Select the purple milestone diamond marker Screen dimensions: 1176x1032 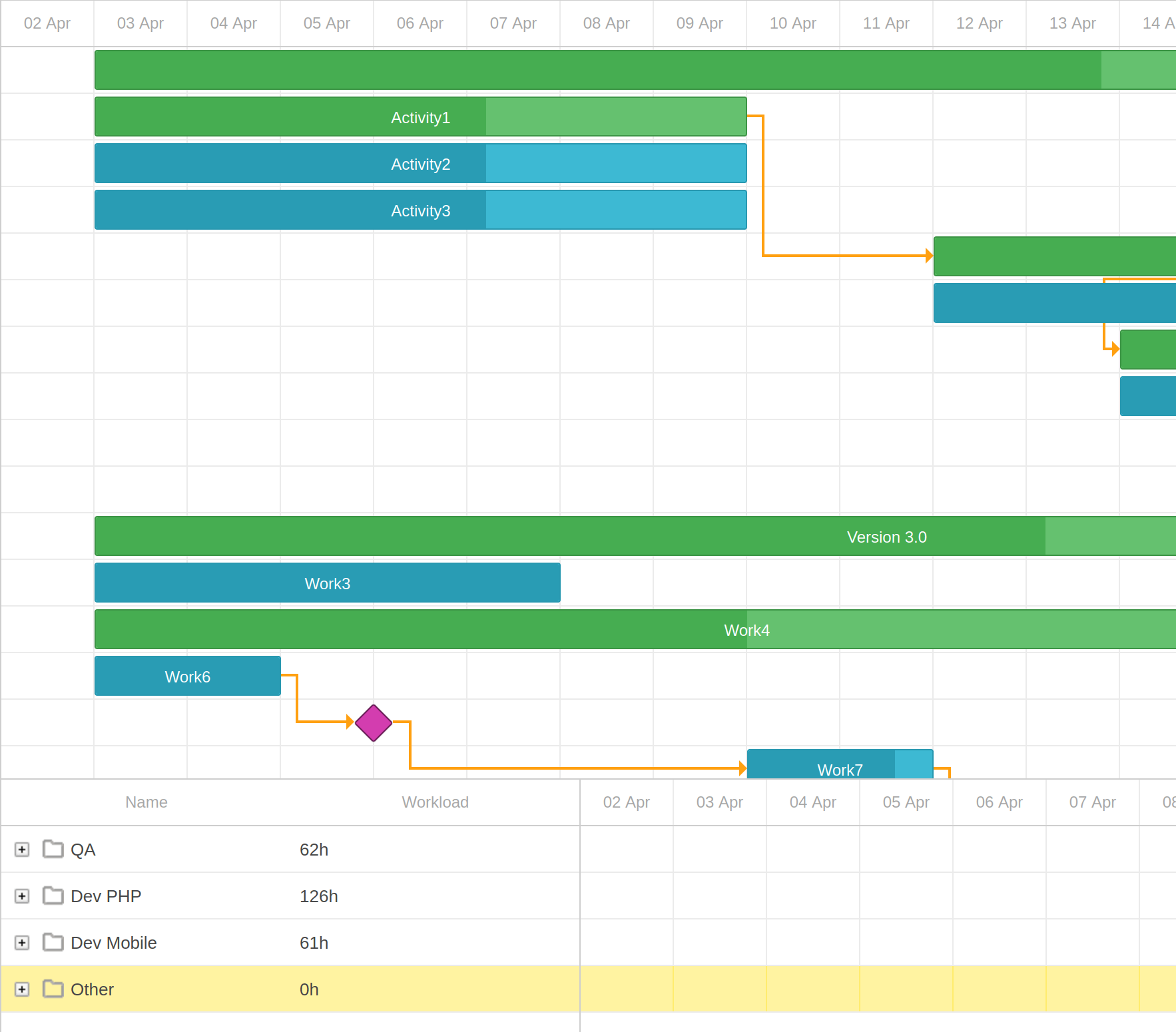373,722
